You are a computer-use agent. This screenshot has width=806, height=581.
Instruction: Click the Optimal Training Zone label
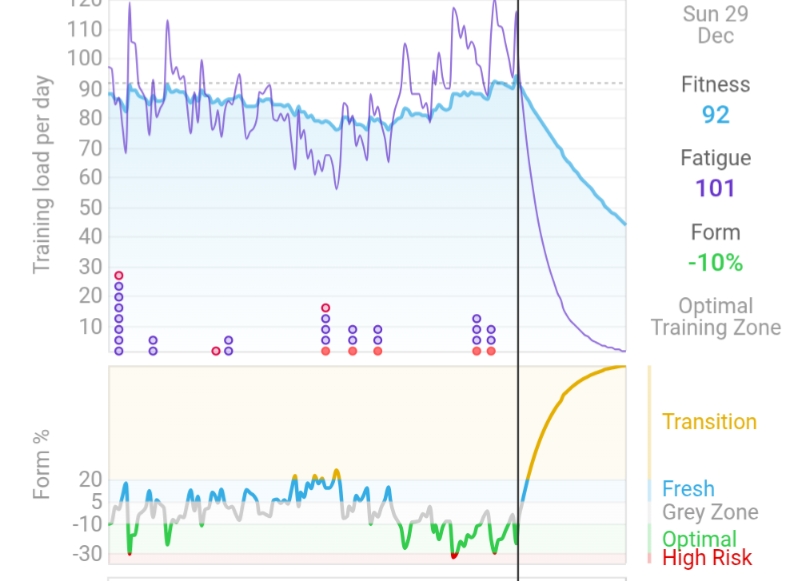click(715, 317)
